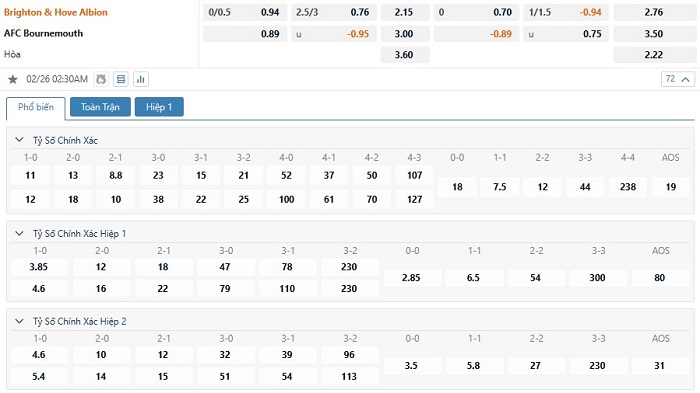Open the stacked list view icon
Screen dimensions: 700x393
point(121,79)
